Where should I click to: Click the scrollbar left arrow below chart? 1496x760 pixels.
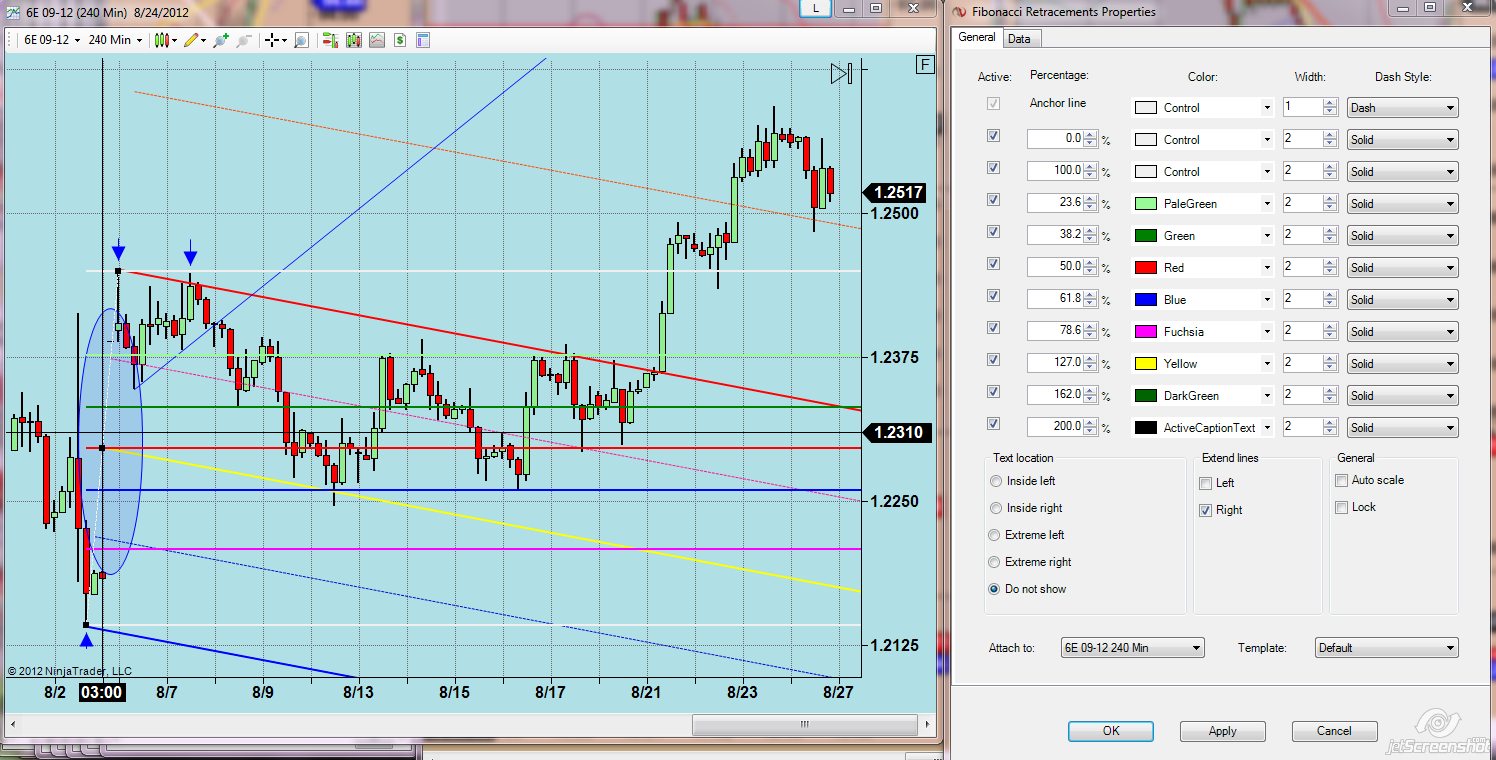(12, 724)
